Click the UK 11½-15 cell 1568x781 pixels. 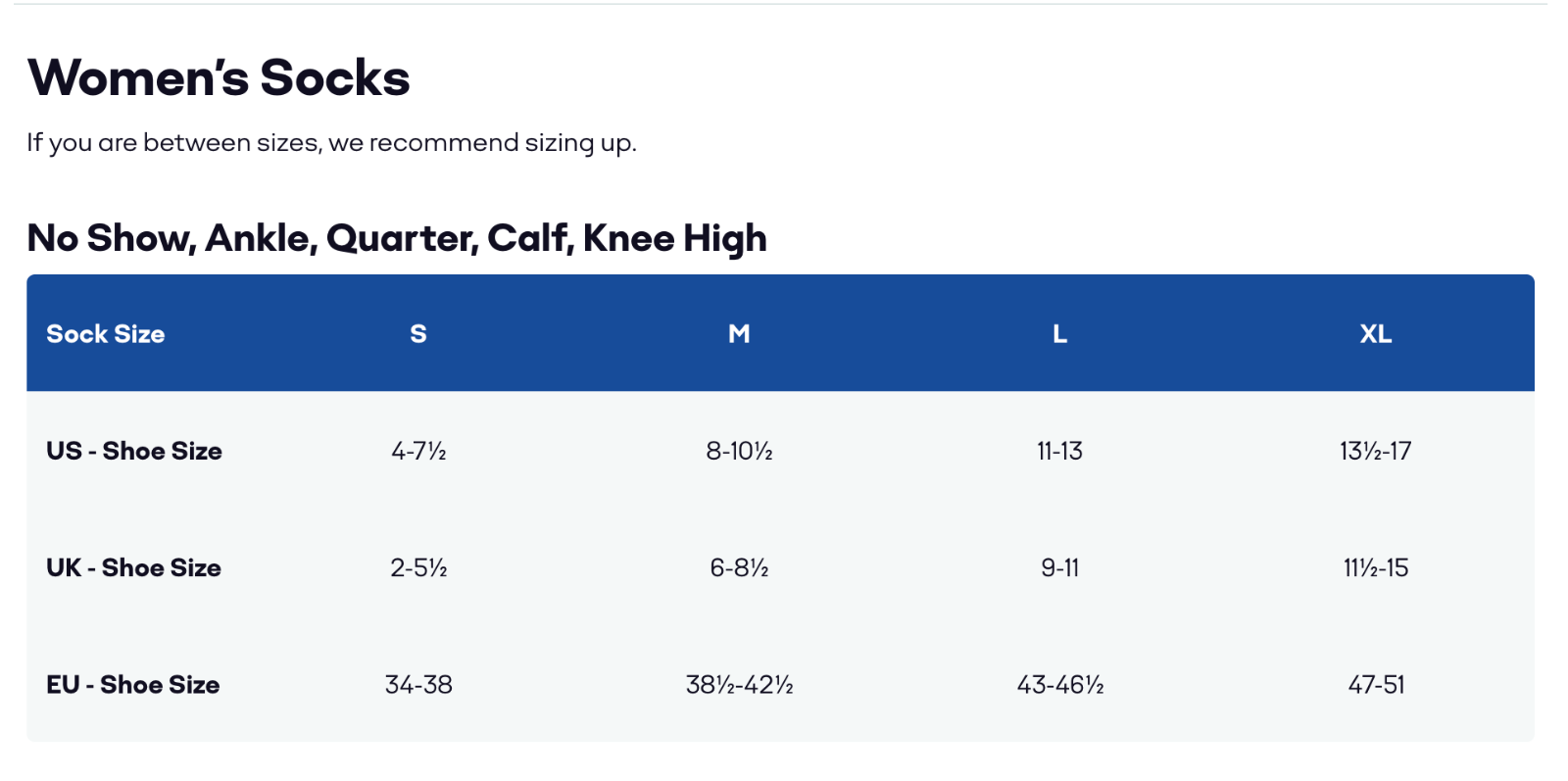point(1375,567)
